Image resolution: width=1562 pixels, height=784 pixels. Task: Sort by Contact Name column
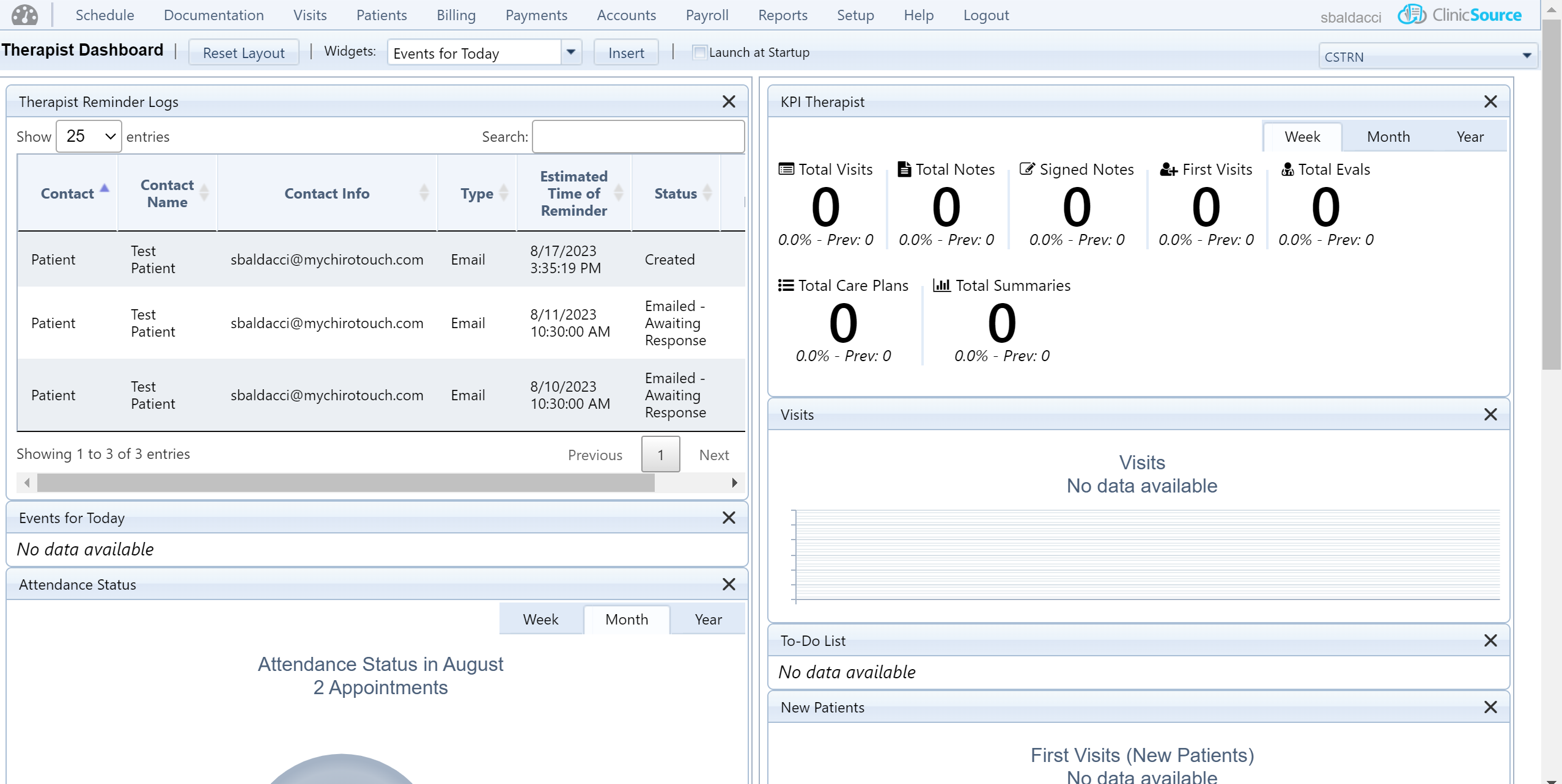[167, 193]
